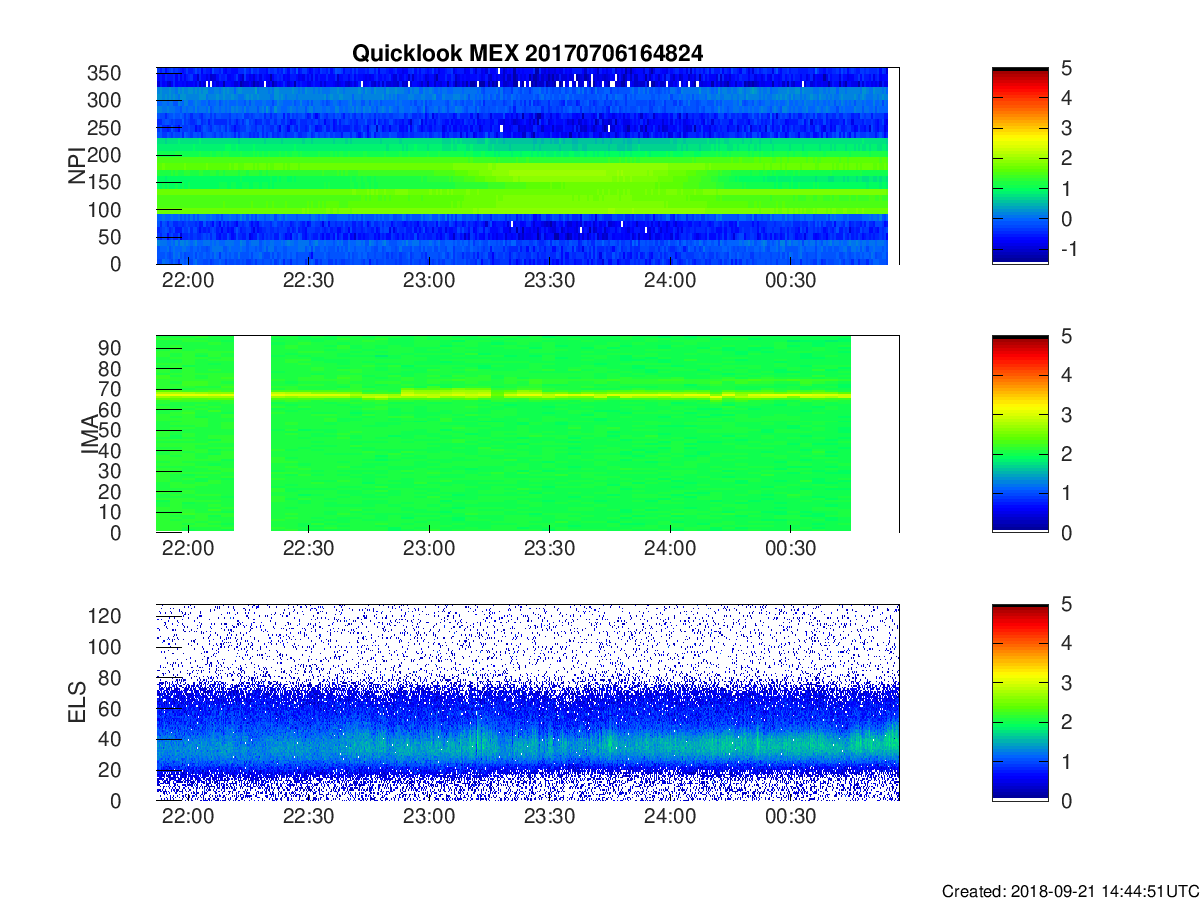
Task: Click the "-1" label on the NPI colorbar
Action: click(x=1067, y=249)
